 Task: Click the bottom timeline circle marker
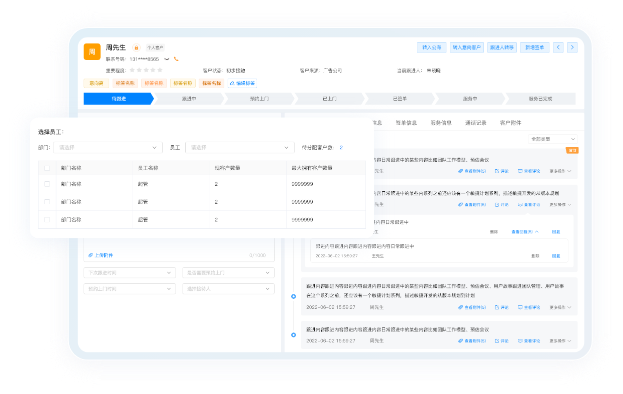(x=294, y=335)
